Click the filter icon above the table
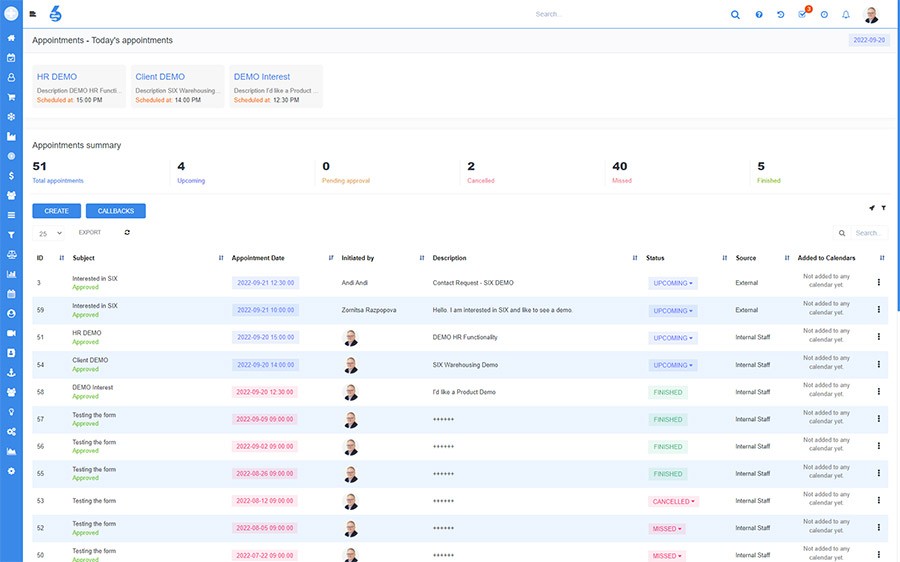 (x=883, y=208)
